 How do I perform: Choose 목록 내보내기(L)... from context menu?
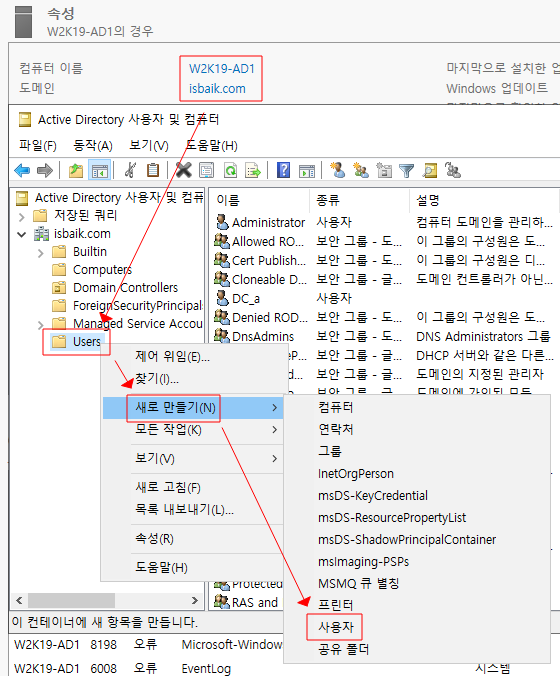coord(185,509)
